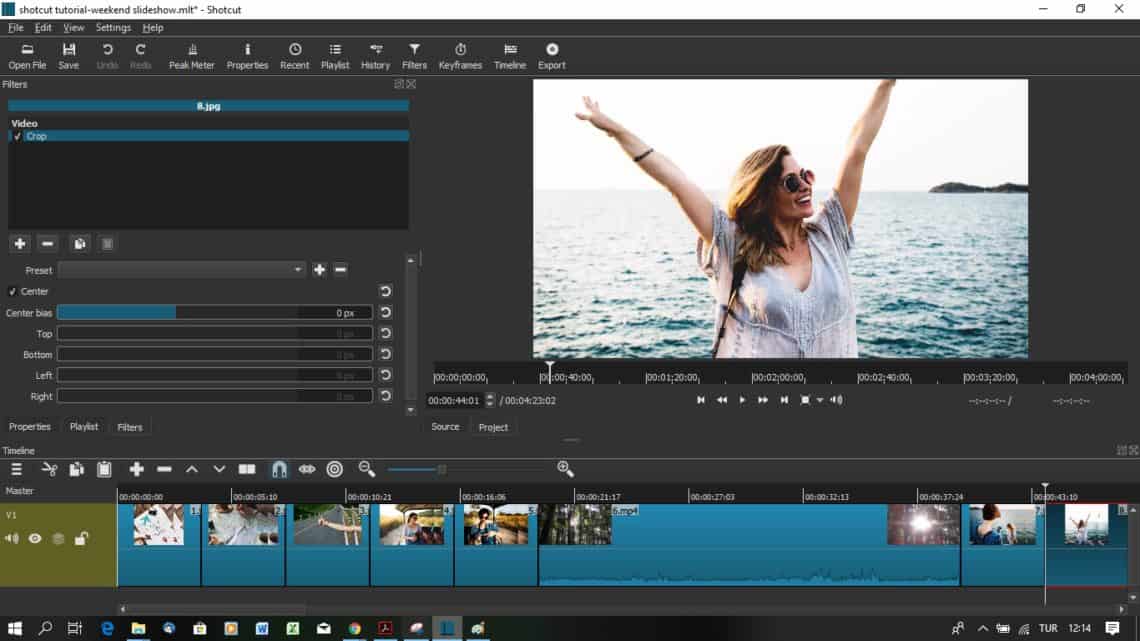Uncheck the Center checkbox in Crop filter
This screenshot has height=641, width=1140.
click(13, 291)
